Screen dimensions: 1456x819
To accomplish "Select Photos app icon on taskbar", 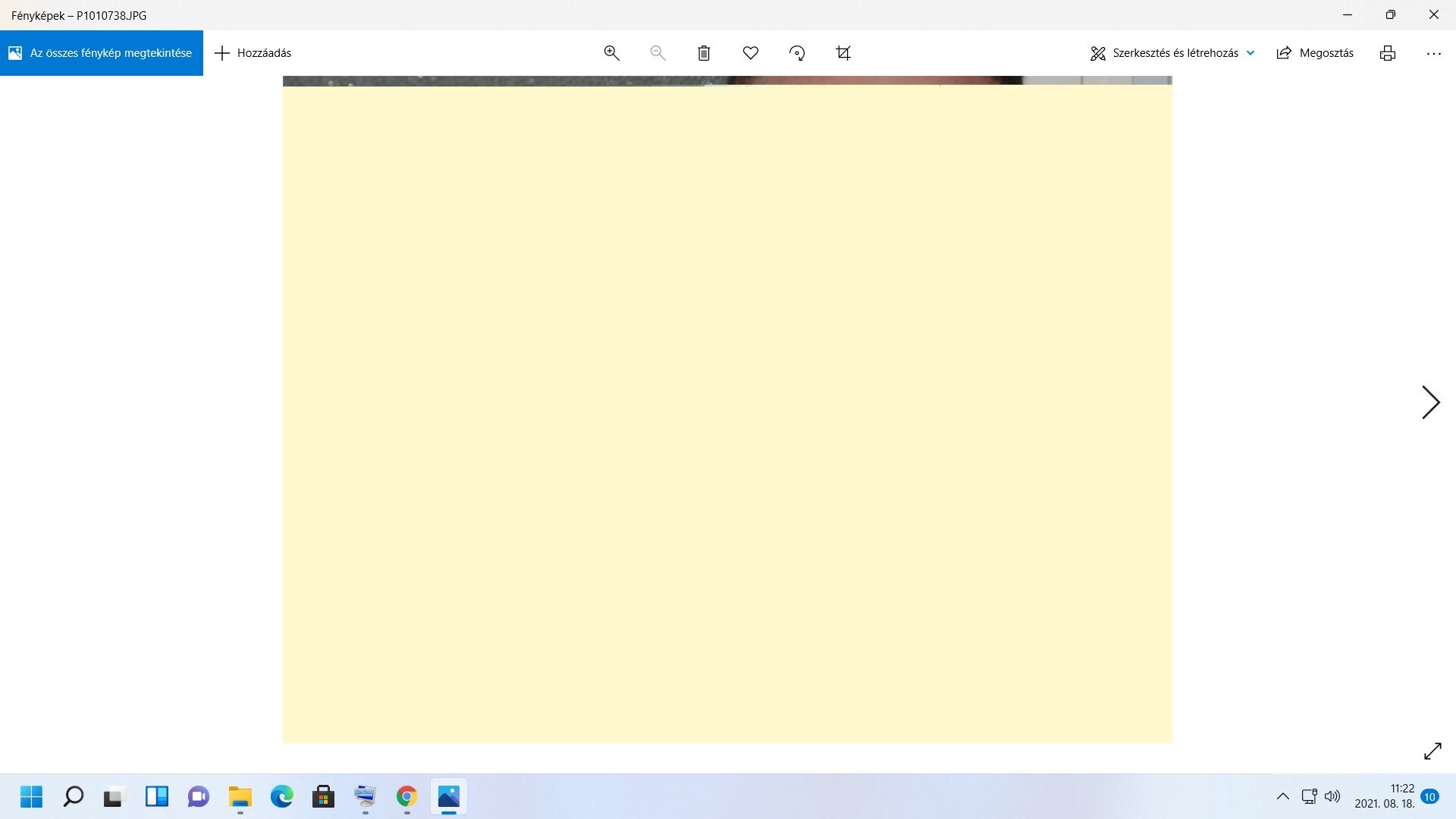I will click(x=448, y=797).
